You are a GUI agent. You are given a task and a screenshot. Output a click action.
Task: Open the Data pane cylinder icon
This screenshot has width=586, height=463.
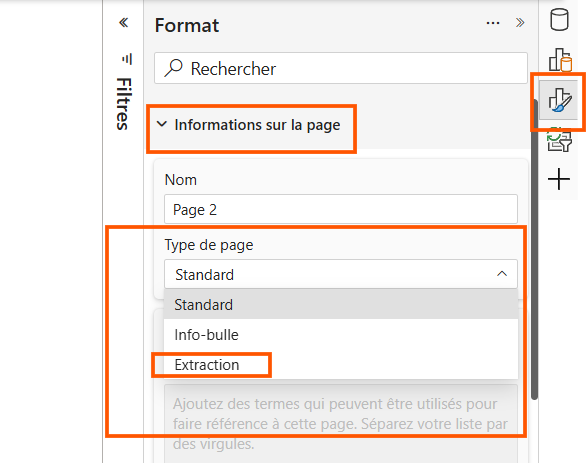click(x=559, y=19)
